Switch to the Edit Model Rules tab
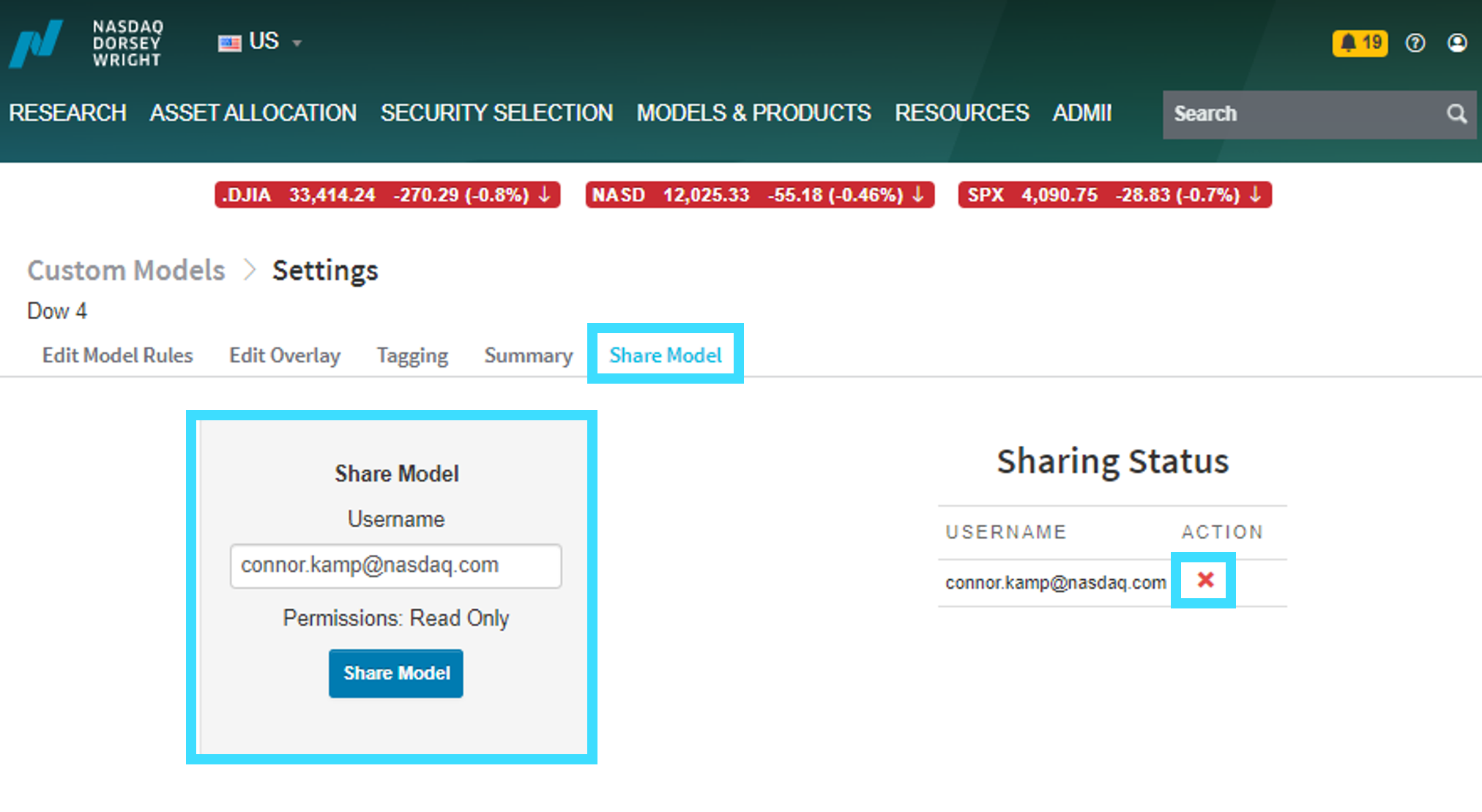Screen dimensions: 1482x812 117,355
